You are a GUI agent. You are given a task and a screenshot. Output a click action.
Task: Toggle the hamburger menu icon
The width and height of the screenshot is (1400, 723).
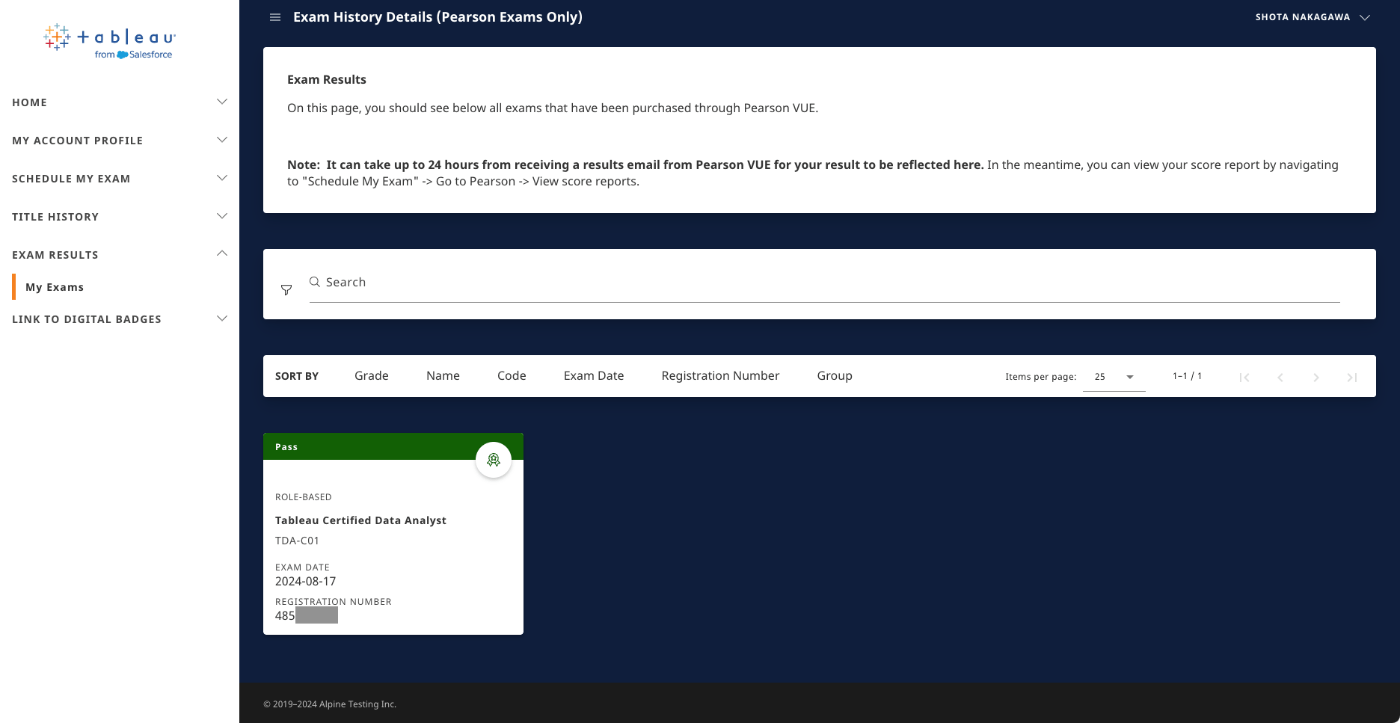click(275, 17)
